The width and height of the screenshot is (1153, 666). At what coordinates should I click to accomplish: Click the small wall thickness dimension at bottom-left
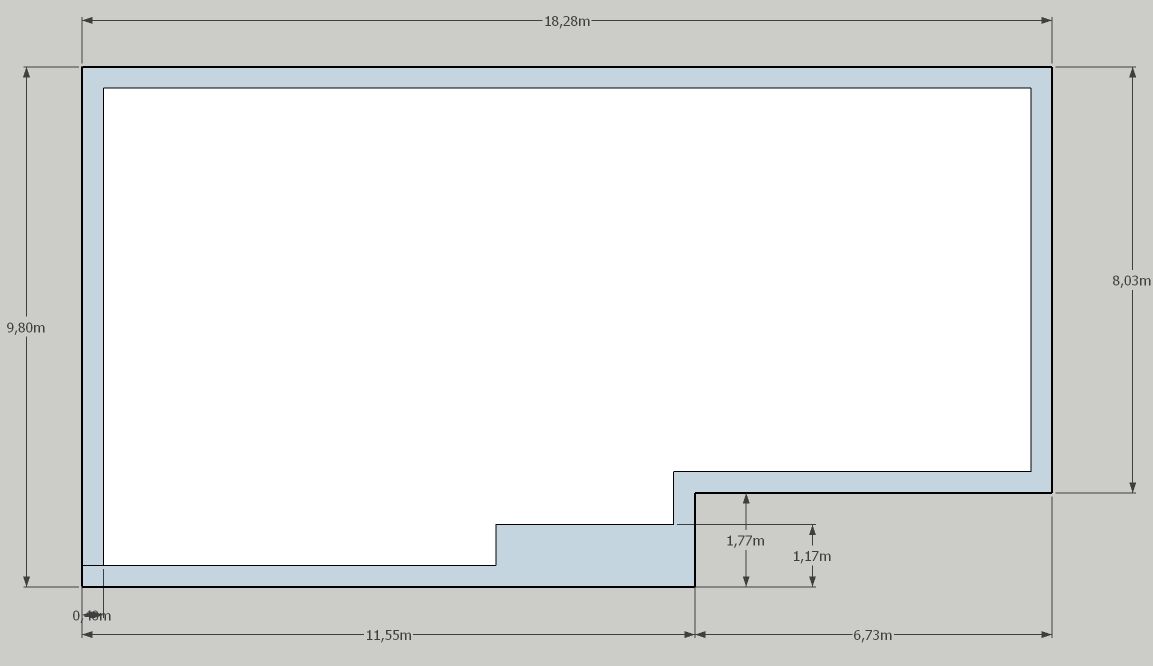tap(92, 616)
